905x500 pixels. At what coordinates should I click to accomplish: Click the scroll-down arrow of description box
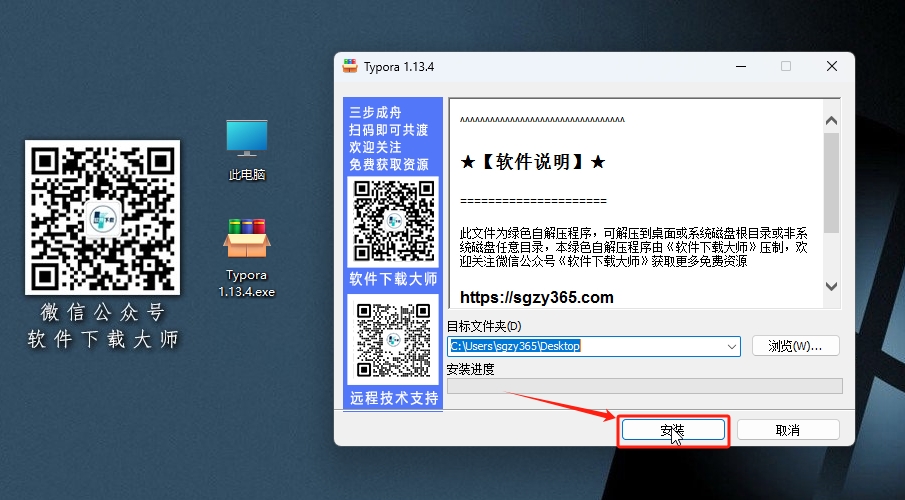(x=831, y=286)
